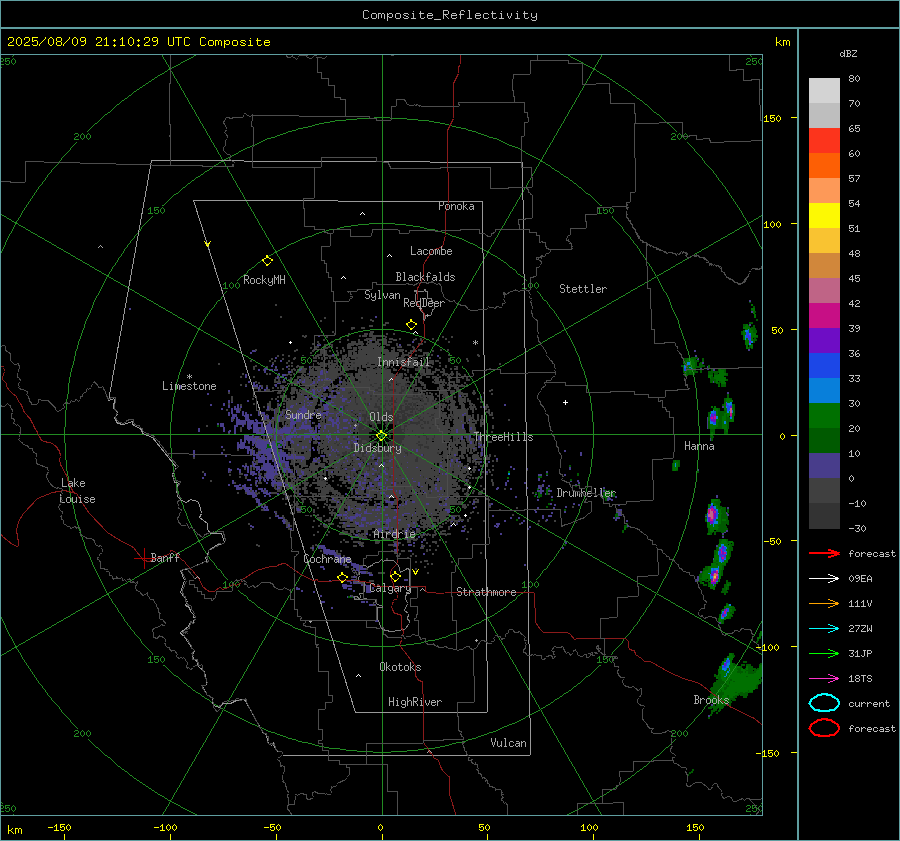Click the green 31JP arrow in legend
This screenshot has height=841, width=900.
[824, 653]
